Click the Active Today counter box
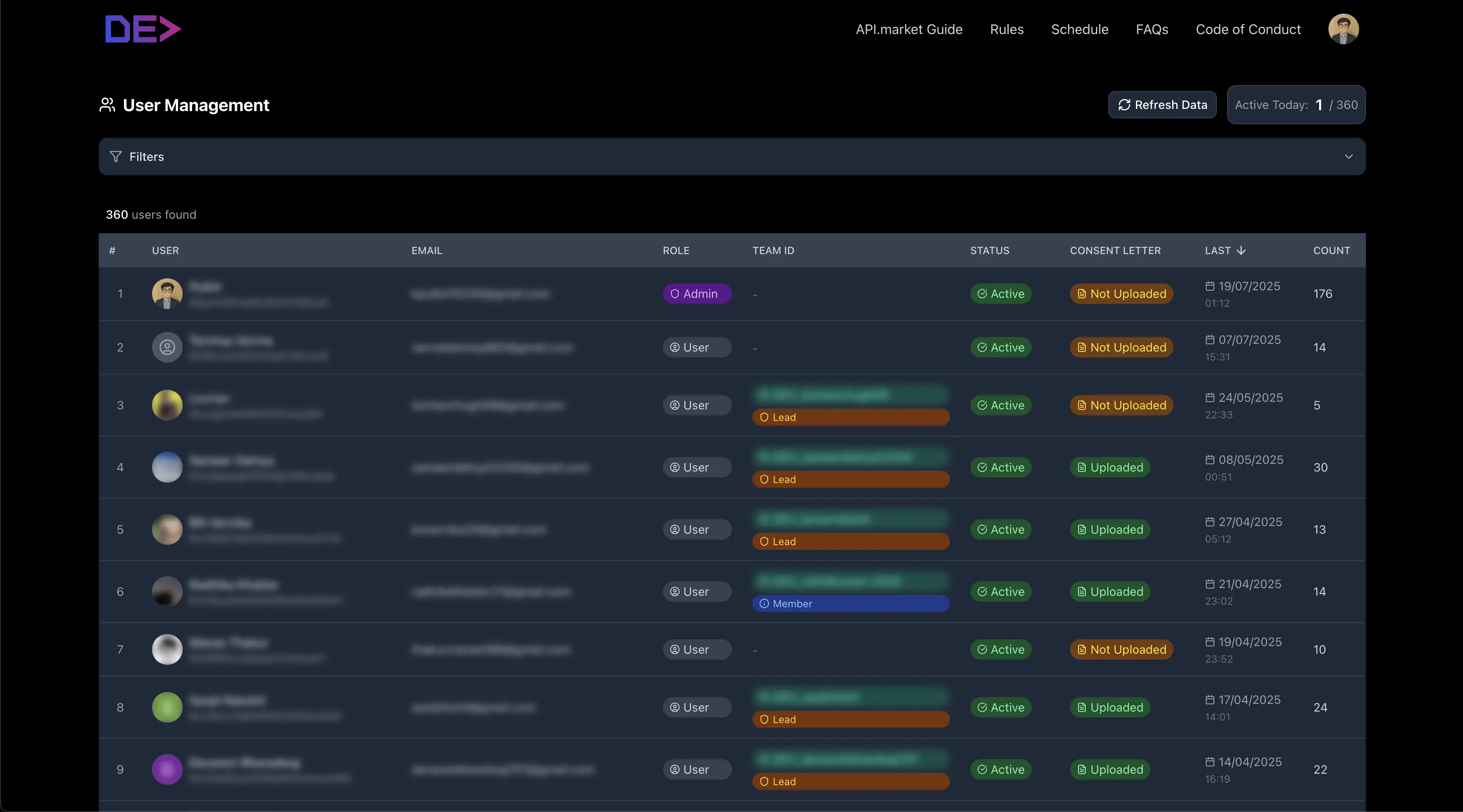1463x812 pixels. coord(1296,105)
